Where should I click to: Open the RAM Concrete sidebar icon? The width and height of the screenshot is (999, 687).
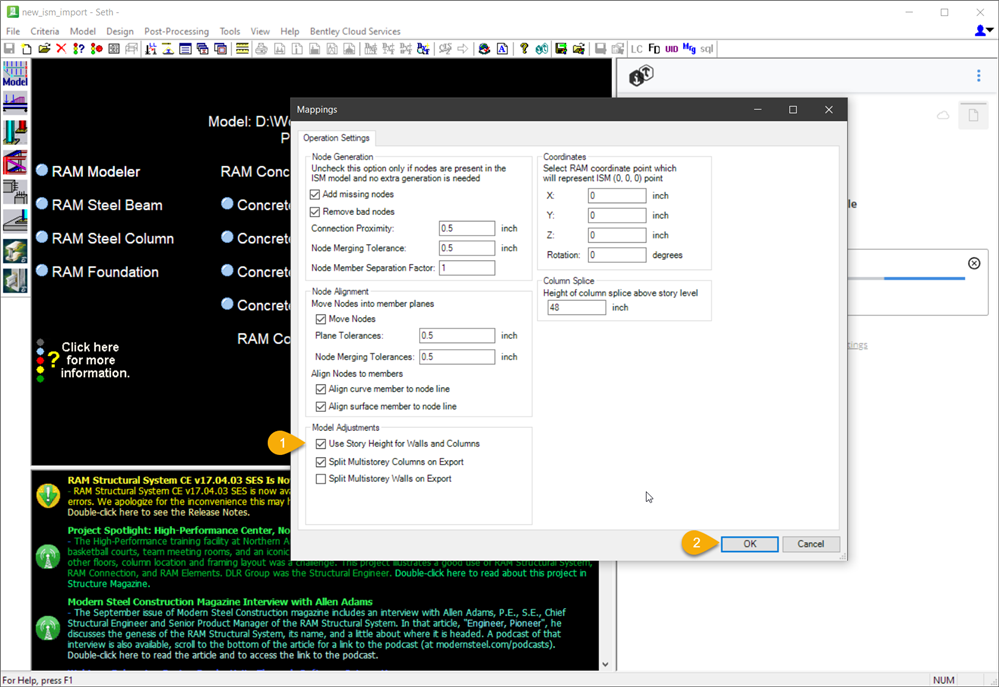coord(15,191)
